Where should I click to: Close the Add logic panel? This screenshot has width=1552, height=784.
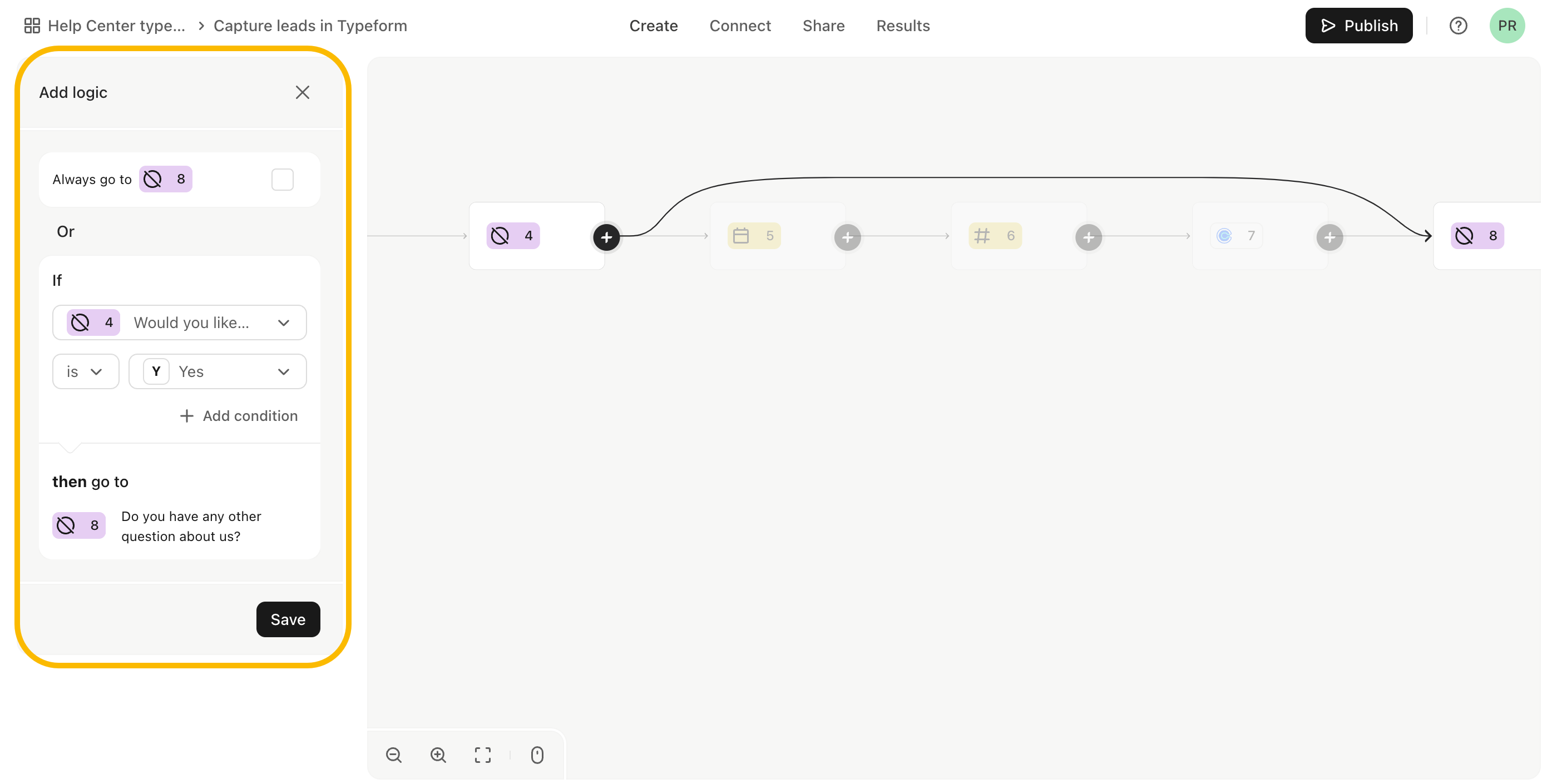click(x=303, y=92)
